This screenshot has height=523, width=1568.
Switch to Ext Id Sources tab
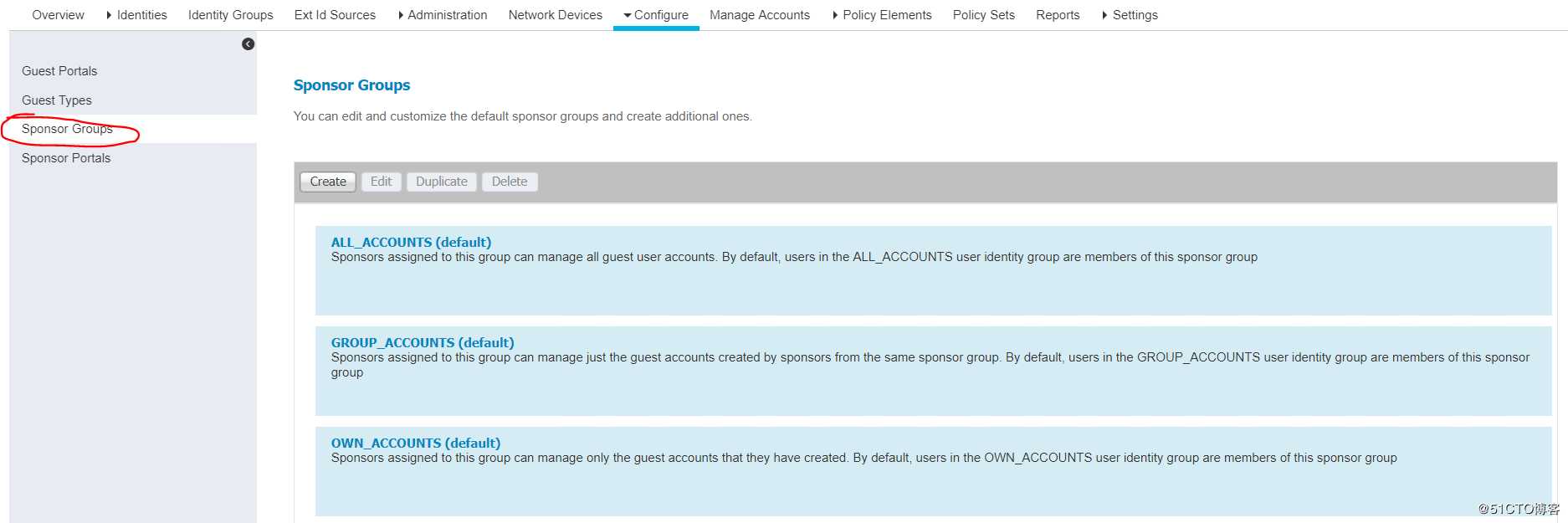(335, 15)
